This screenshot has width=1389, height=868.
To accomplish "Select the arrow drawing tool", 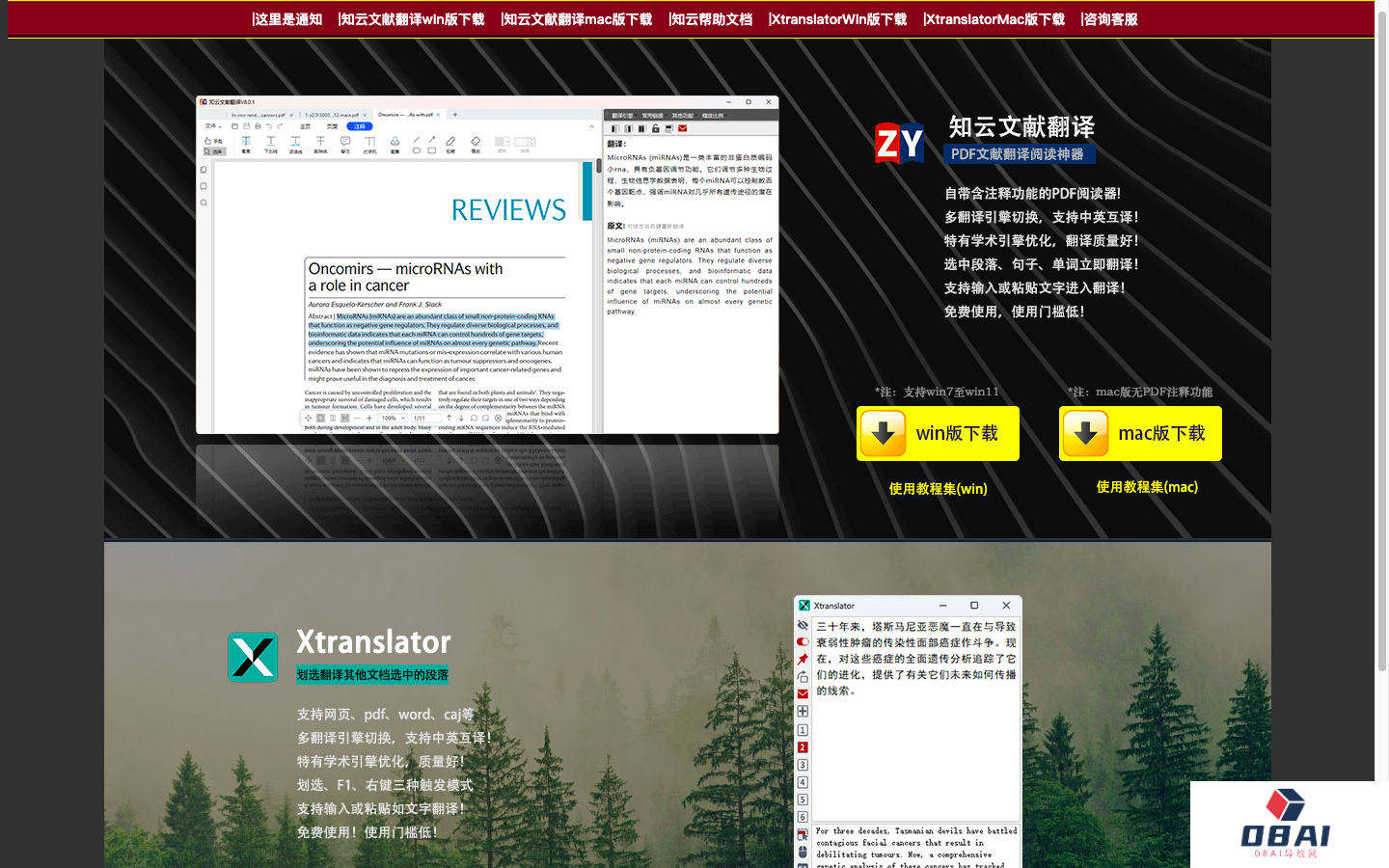I will (x=431, y=140).
